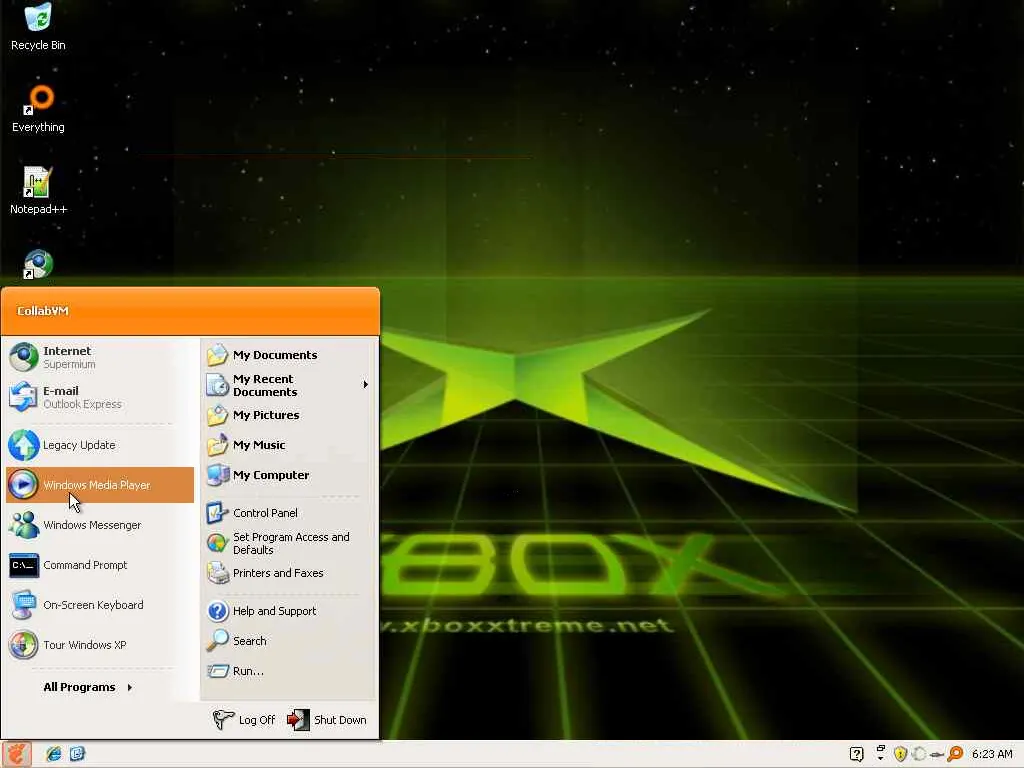Open Set Program Access and Defaults

(291, 543)
